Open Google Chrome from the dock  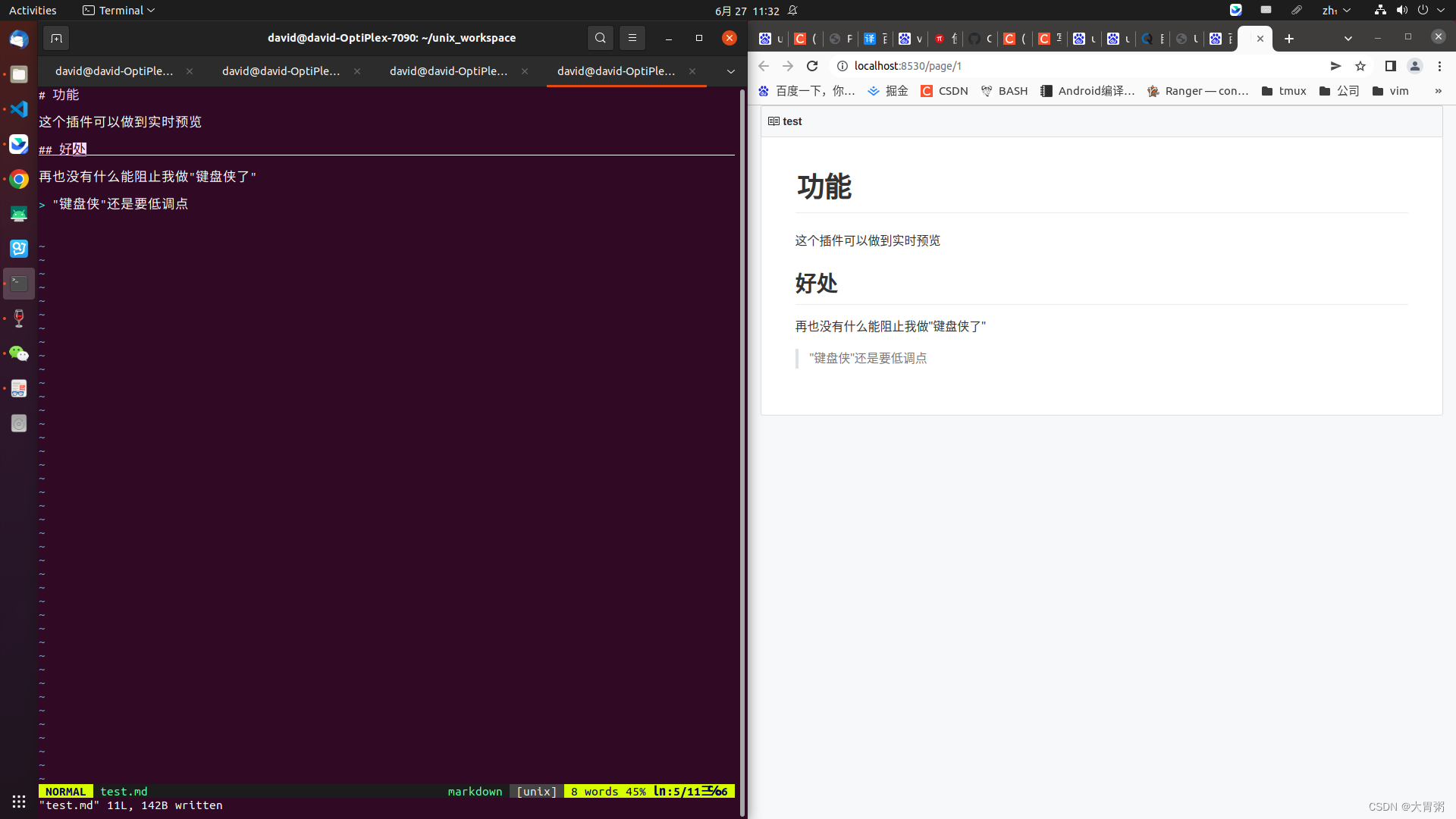click(x=18, y=179)
